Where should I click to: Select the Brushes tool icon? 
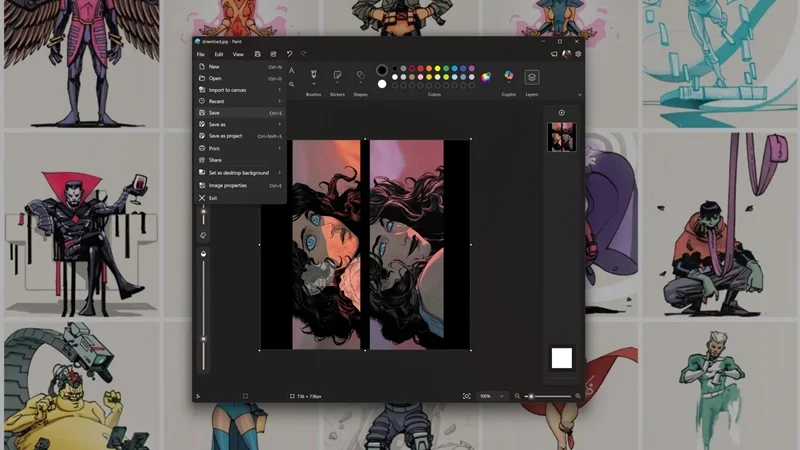pos(313,75)
